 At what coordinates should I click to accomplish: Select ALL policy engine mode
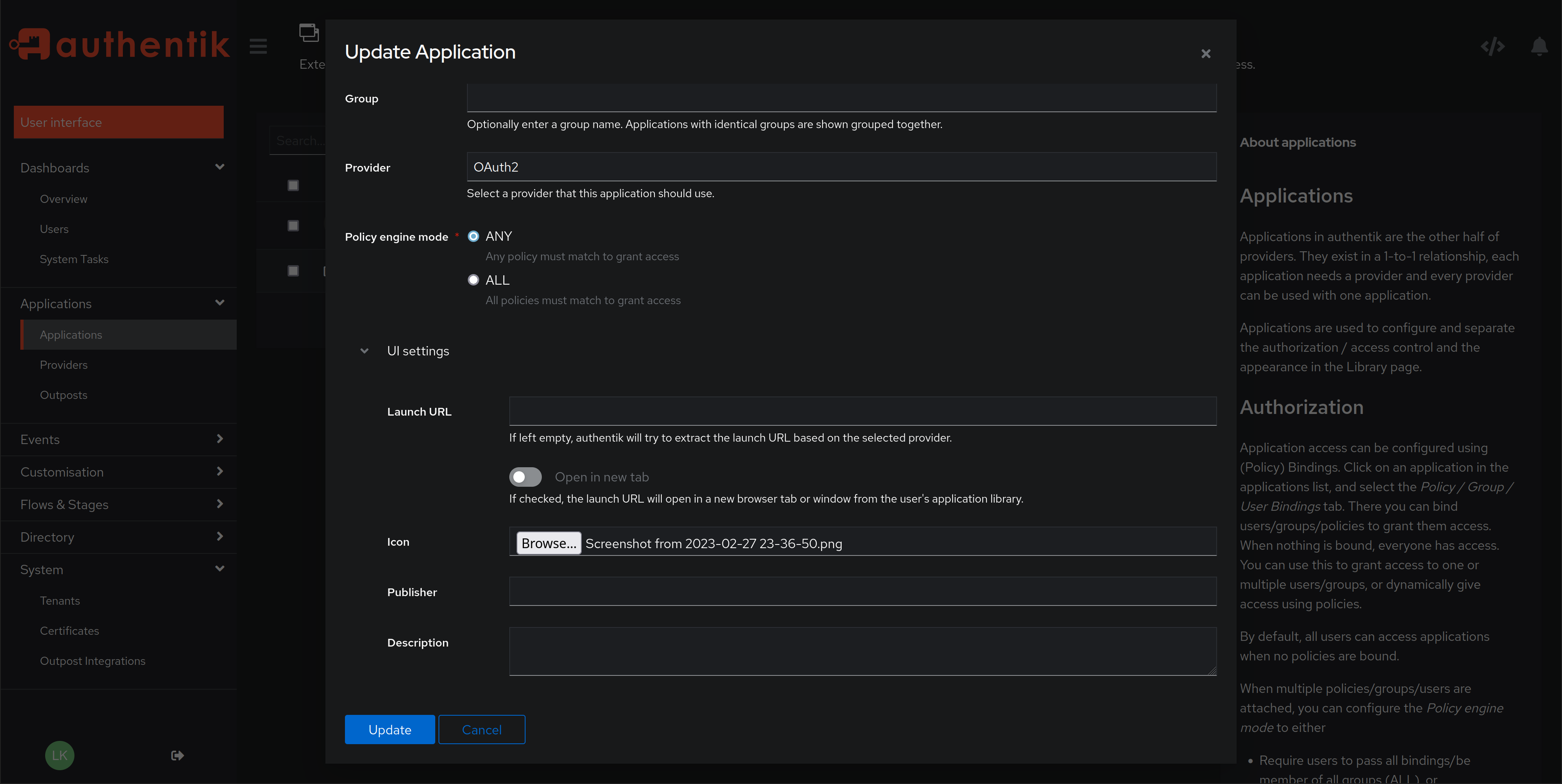pos(473,279)
